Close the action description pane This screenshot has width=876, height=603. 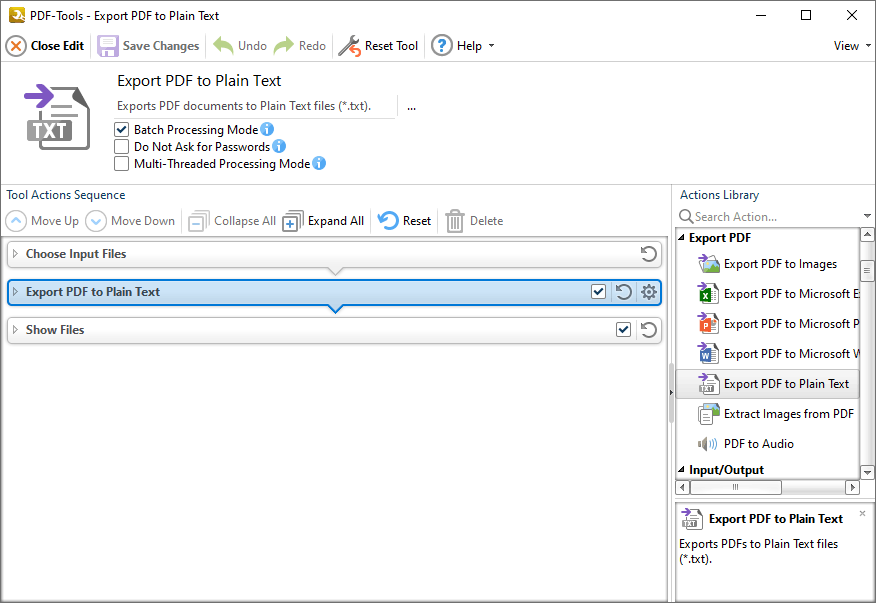click(x=863, y=514)
